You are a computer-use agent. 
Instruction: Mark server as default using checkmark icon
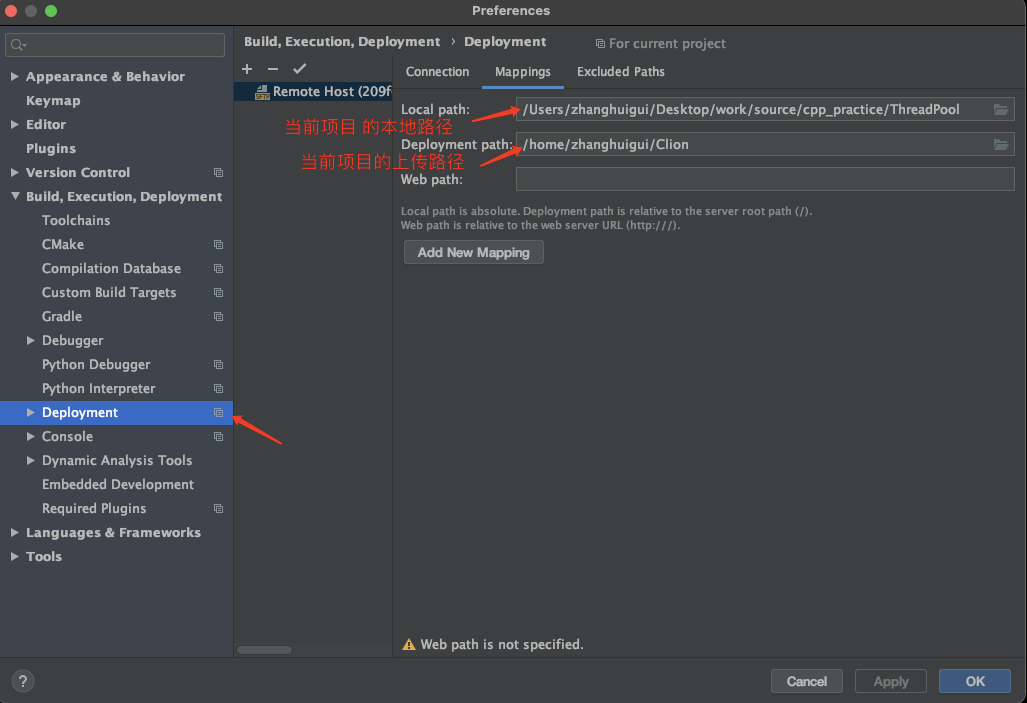point(299,69)
